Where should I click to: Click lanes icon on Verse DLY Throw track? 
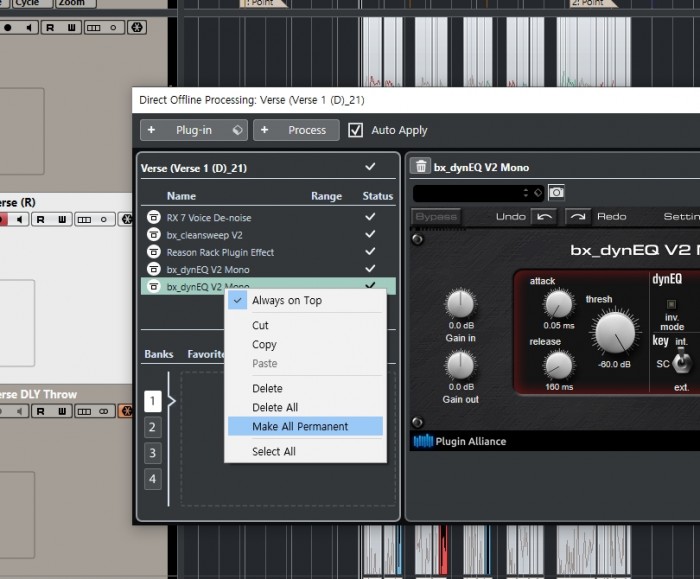tap(84, 411)
